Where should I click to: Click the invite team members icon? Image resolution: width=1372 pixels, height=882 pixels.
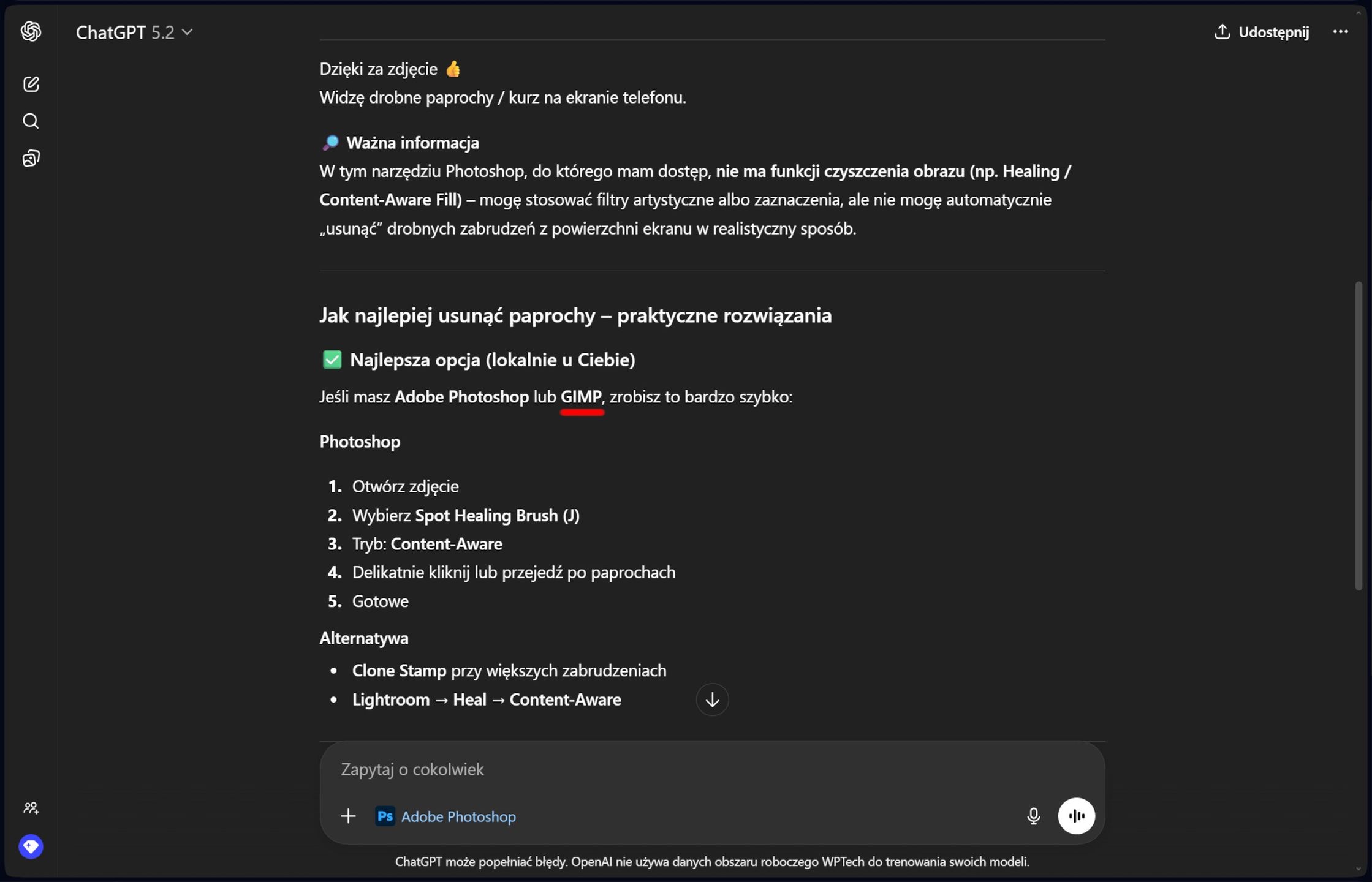(31, 808)
